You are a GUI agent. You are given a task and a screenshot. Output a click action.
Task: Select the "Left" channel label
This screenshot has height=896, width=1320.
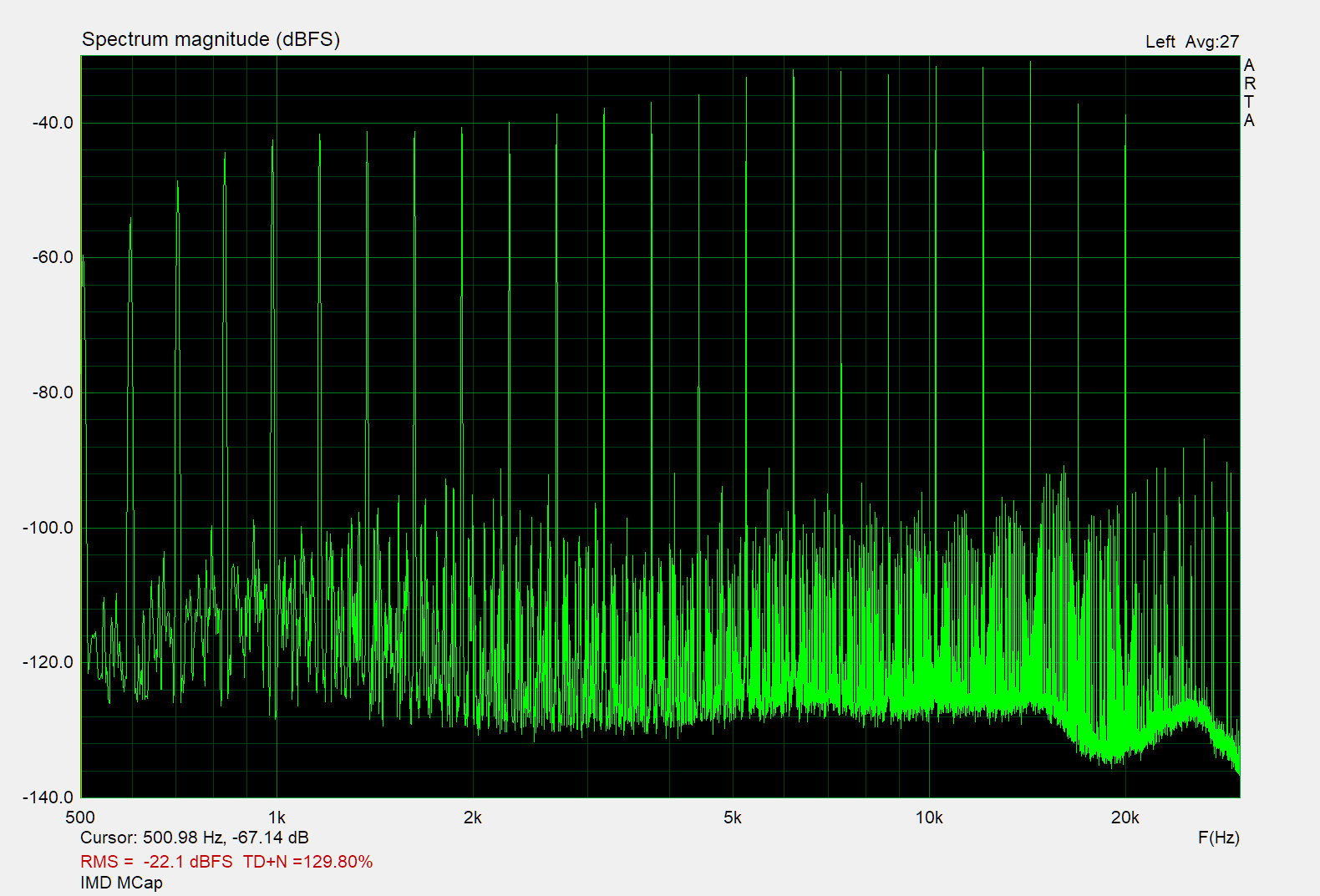[x=1160, y=42]
